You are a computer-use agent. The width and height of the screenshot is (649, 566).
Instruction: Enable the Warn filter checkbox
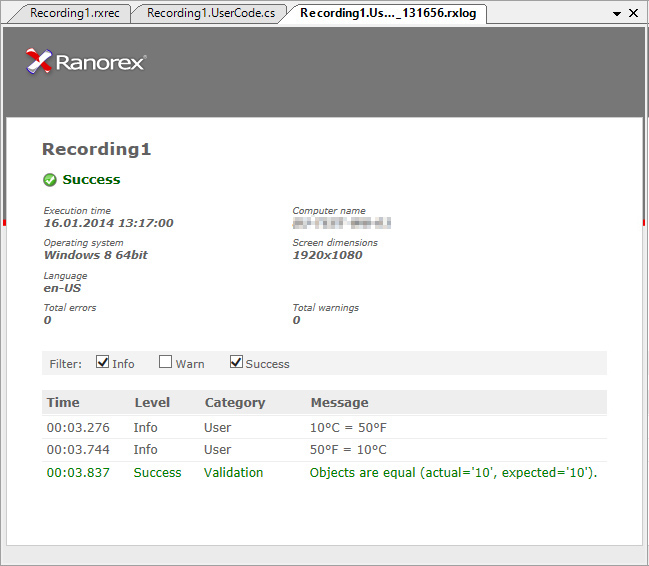(165, 361)
